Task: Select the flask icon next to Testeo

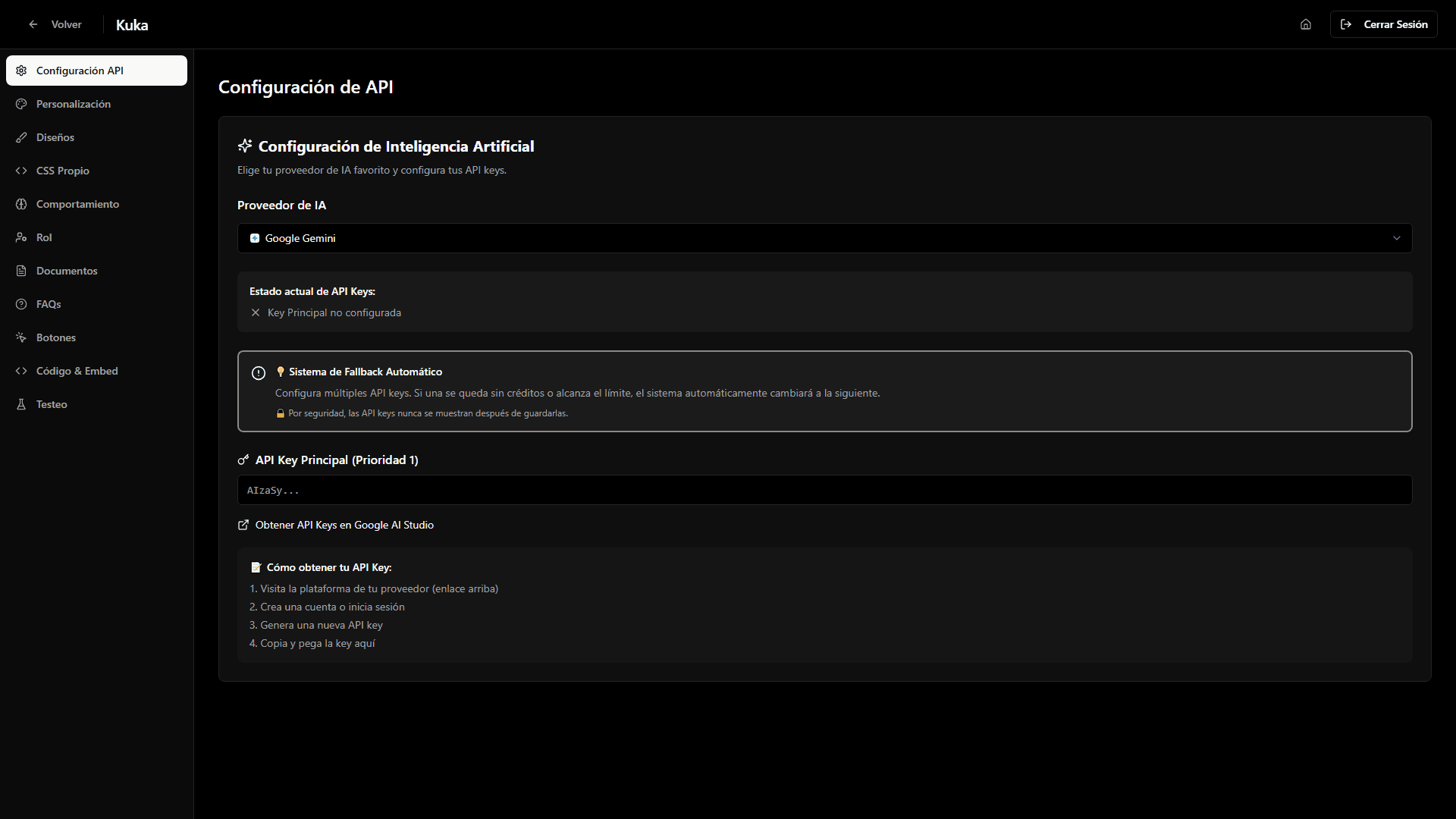Action: click(21, 404)
